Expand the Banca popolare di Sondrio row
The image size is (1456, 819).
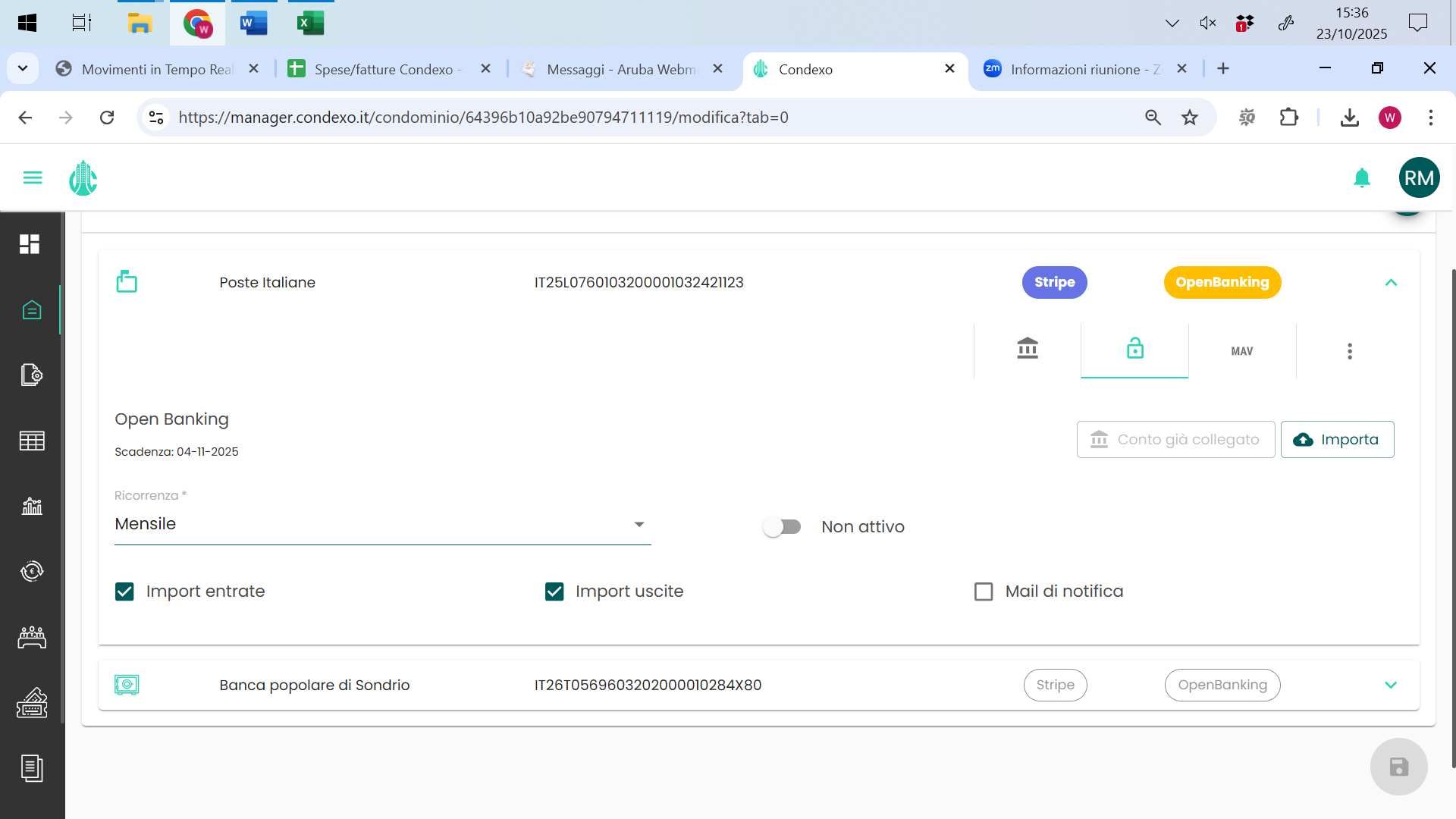click(x=1391, y=686)
